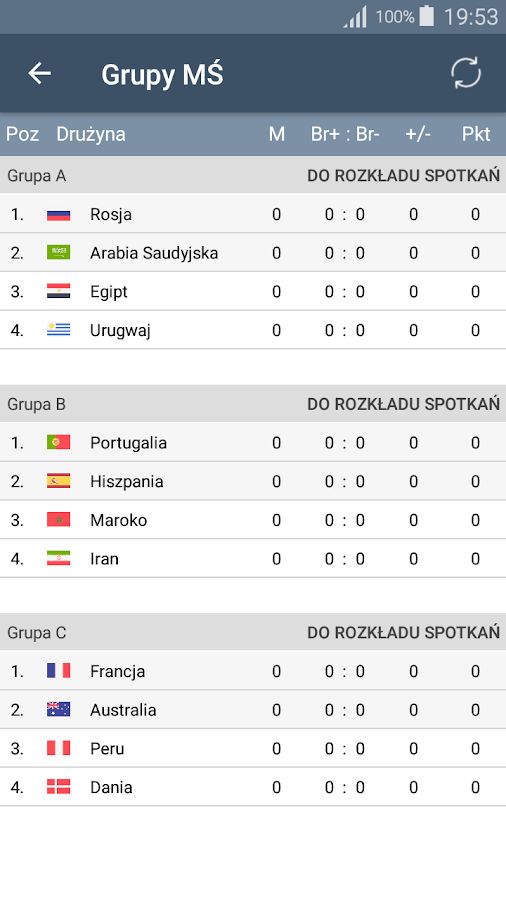
Task: Tap the Saudi Arabia flag icon
Action: click(59, 253)
